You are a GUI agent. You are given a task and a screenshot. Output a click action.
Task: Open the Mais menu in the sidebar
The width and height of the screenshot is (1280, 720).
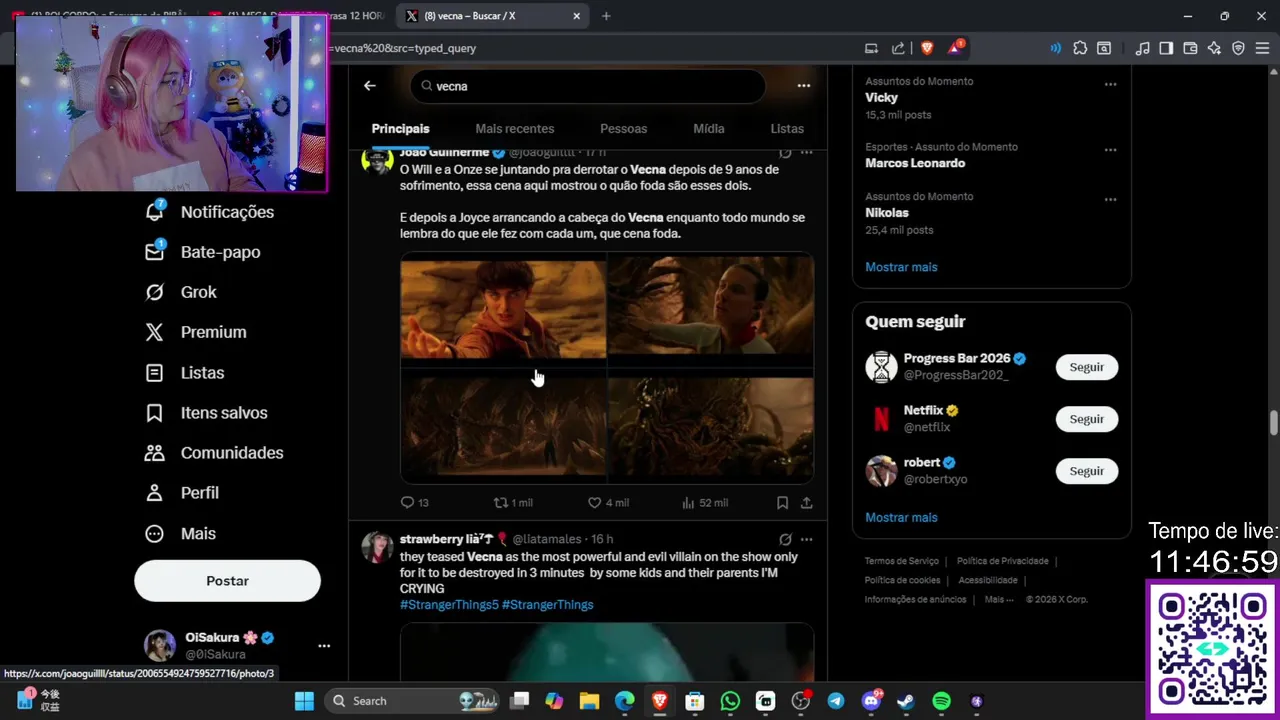pyautogui.click(x=181, y=534)
